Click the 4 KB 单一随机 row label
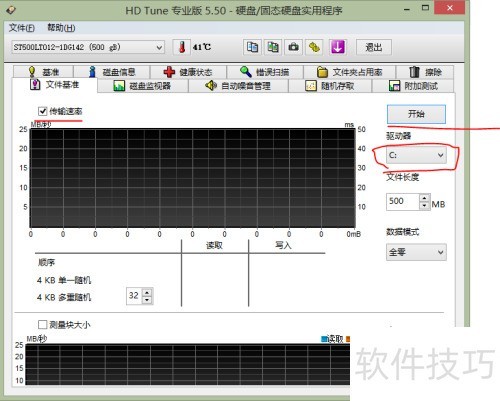Image resolution: width=500 pixels, height=401 pixels. tap(64, 280)
